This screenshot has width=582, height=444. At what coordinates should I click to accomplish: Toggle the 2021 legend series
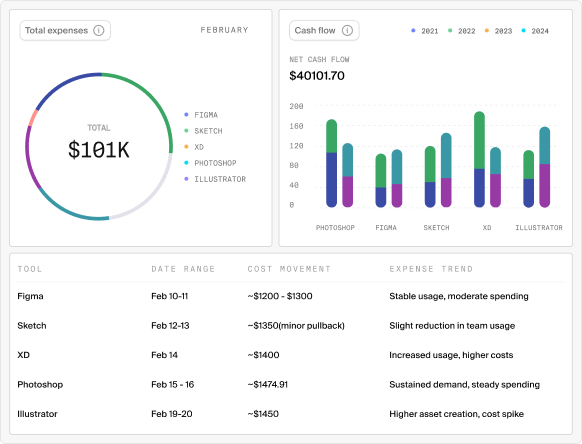(x=425, y=31)
